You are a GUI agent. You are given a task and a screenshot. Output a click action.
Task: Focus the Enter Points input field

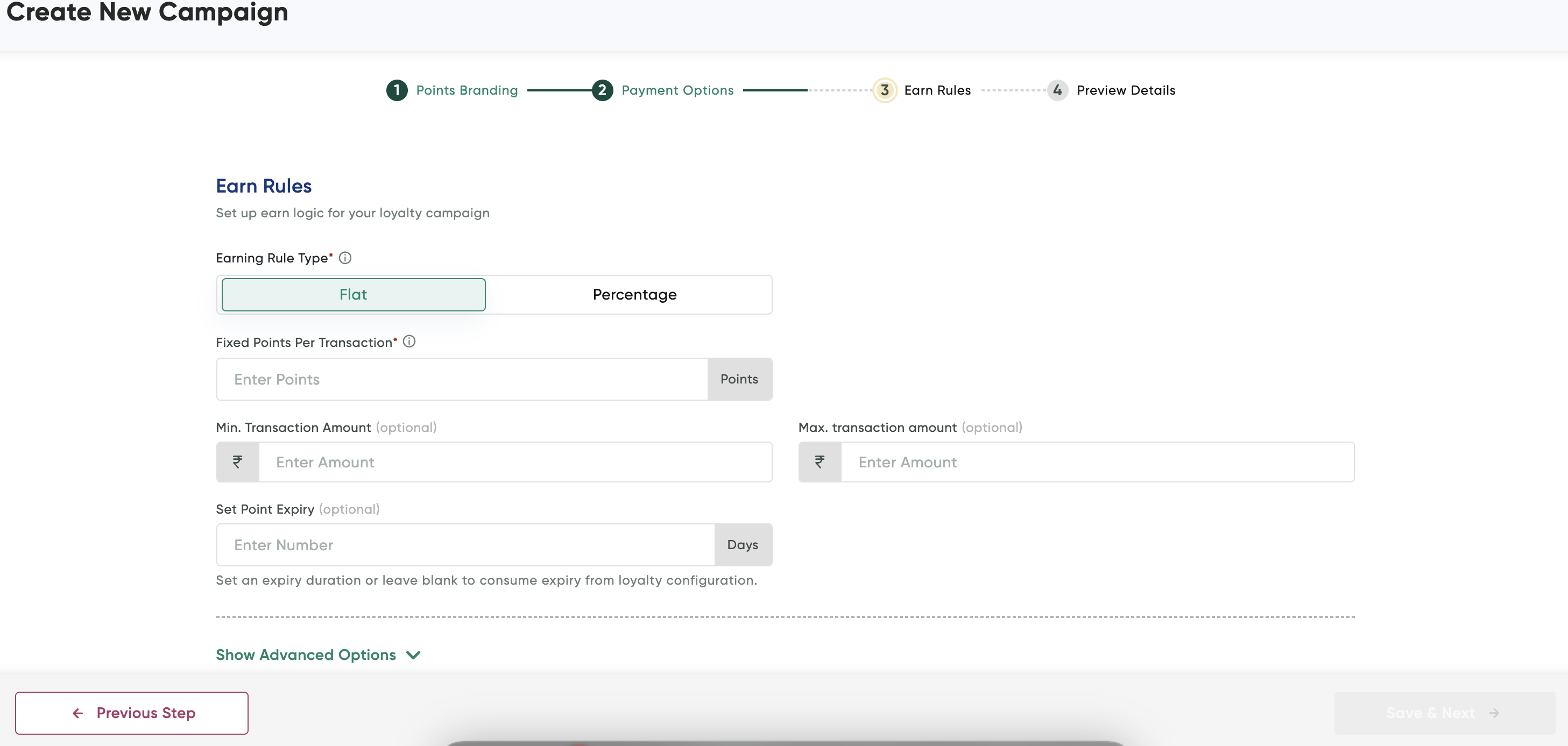click(x=462, y=379)
